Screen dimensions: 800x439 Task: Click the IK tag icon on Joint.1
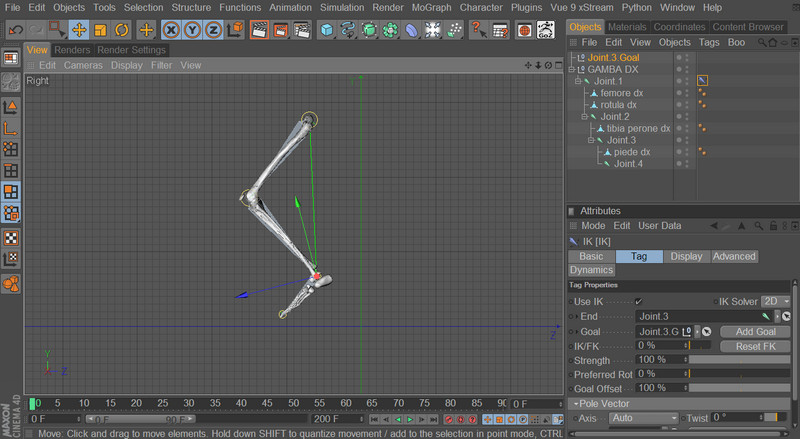[703, 80]
